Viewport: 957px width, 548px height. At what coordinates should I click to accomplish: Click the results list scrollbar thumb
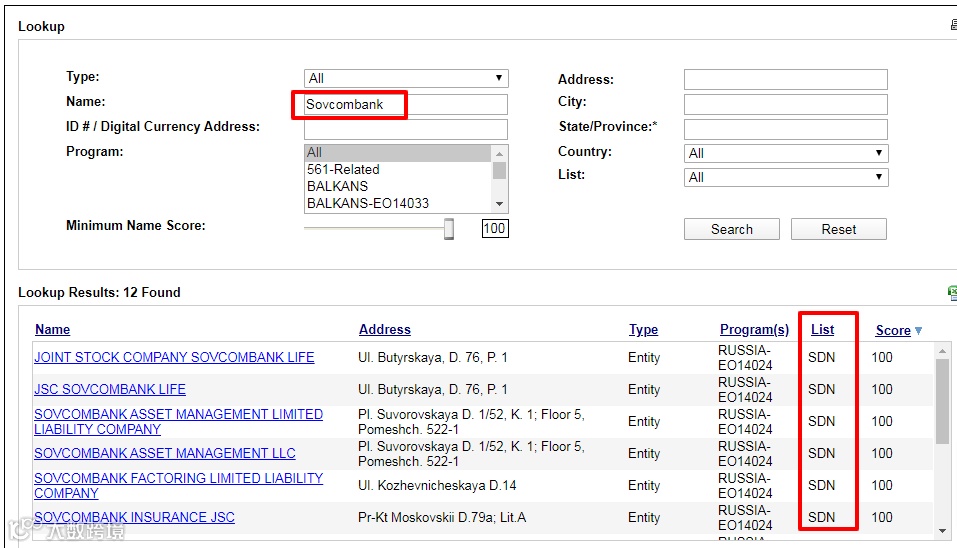pyautogui.click(x=942, y=402)
